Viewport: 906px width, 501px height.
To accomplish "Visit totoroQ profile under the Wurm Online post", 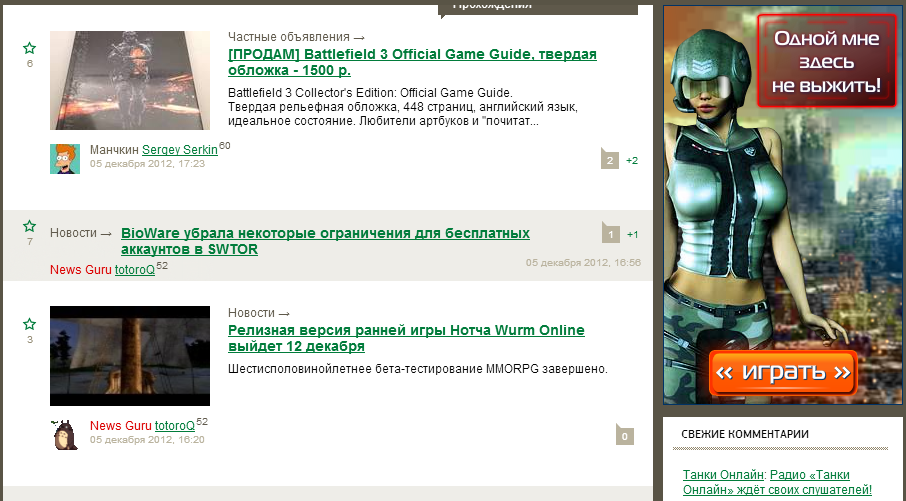I will pyautogui.click(x=174, y=426).
